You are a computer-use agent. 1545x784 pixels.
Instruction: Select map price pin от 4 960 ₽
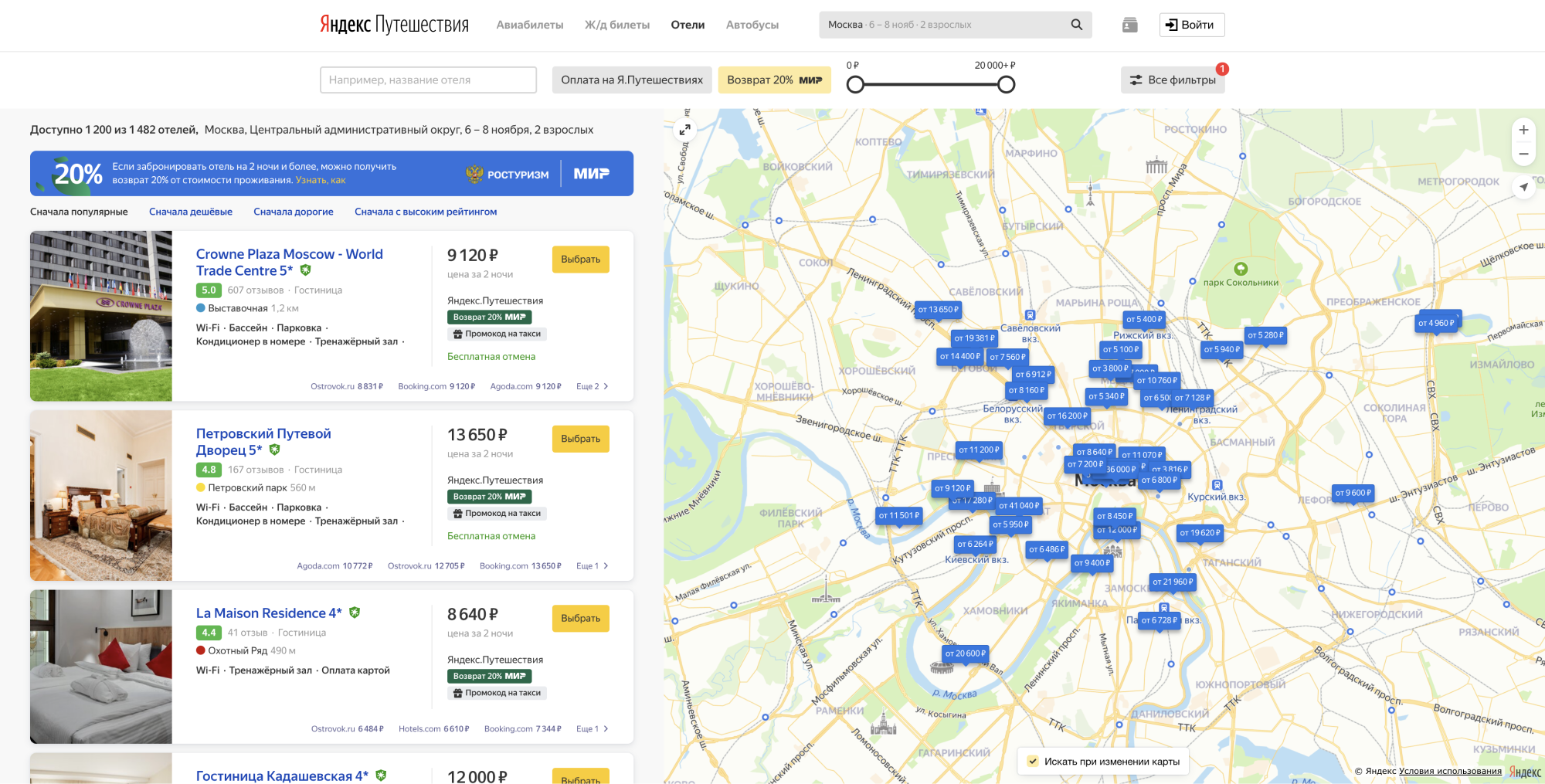point(1436,323)
